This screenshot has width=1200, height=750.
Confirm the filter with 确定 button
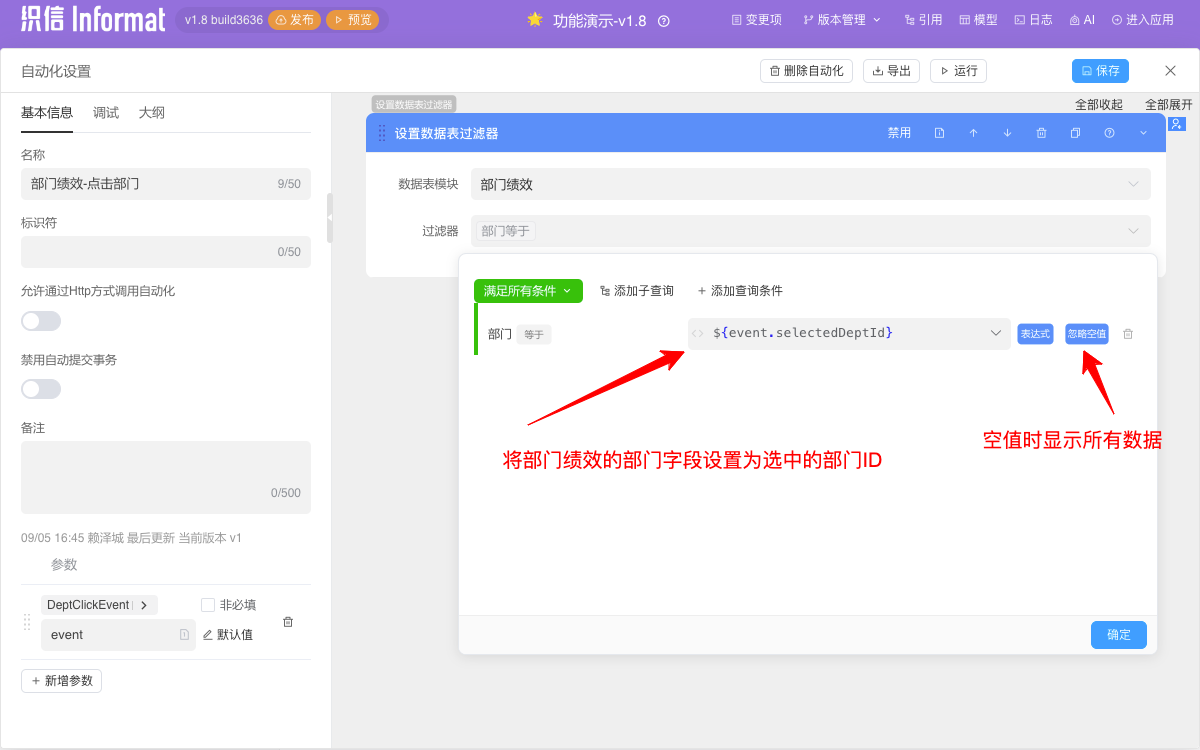(x=1118, y=634)
